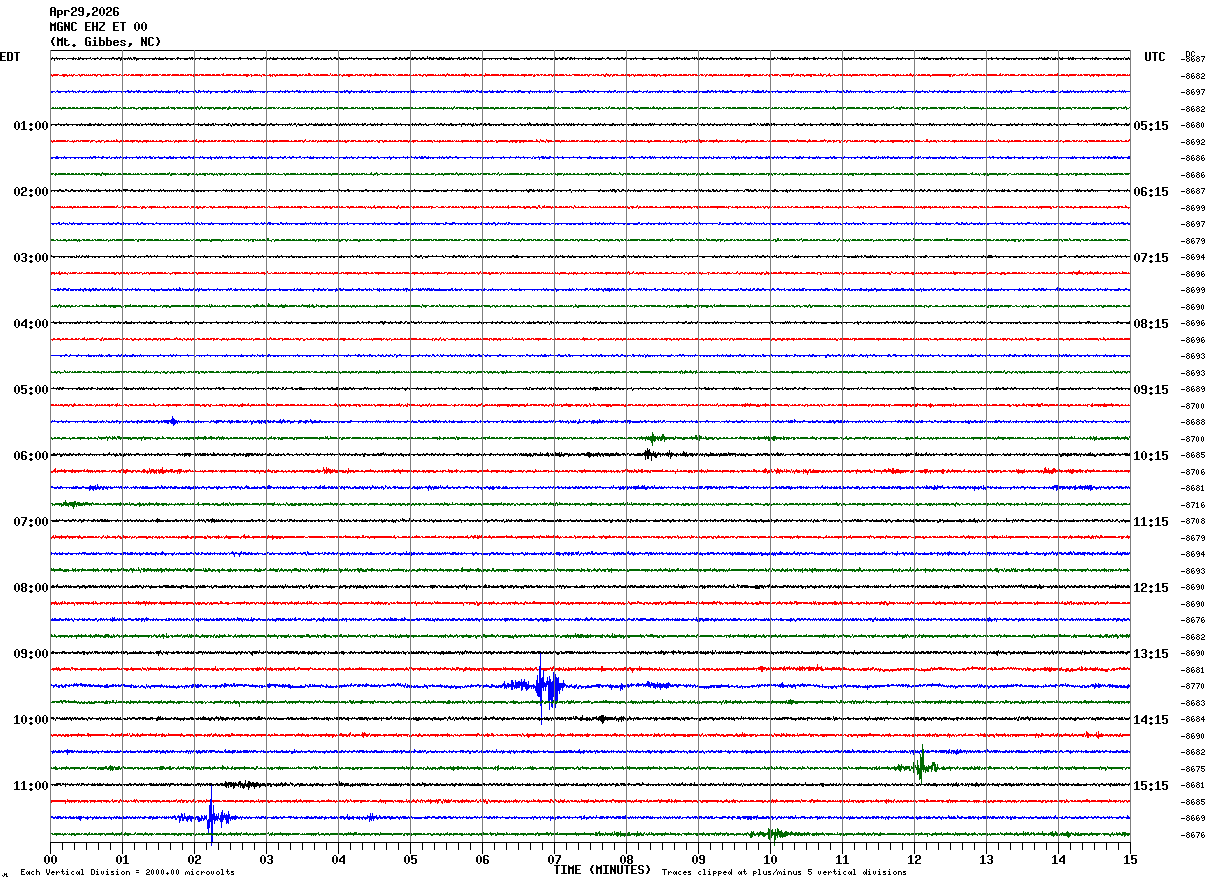Select the 03:00 EDT row label

[30, 258]
